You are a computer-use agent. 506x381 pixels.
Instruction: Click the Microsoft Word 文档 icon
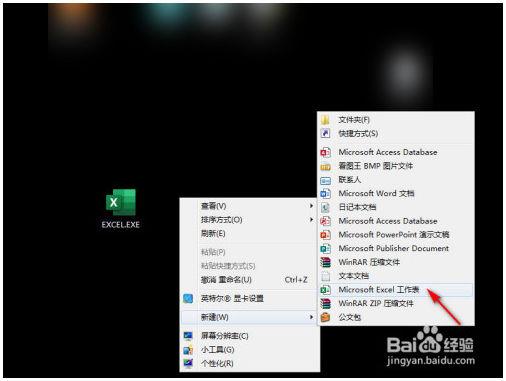pyautogui.click(x=325, y=194)
